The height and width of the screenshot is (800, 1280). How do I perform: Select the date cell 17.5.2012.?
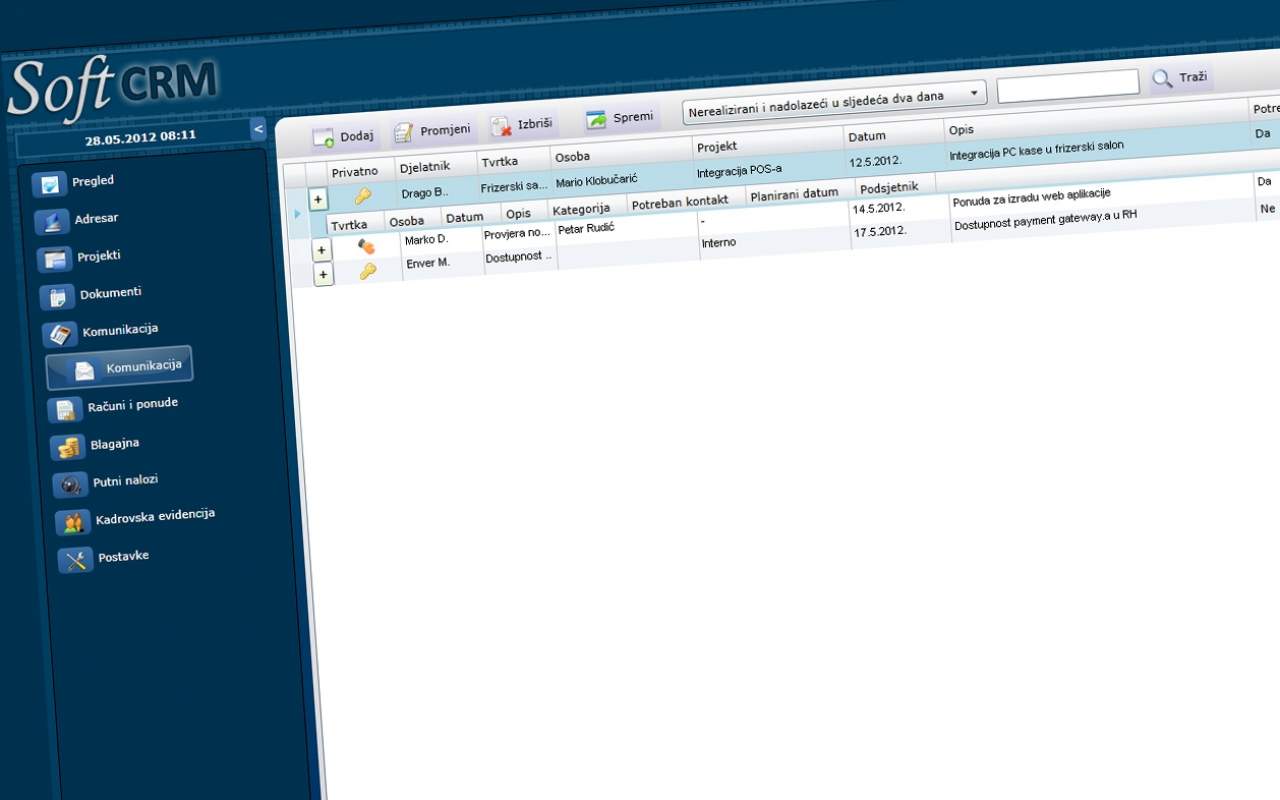[x=879, y=232]
